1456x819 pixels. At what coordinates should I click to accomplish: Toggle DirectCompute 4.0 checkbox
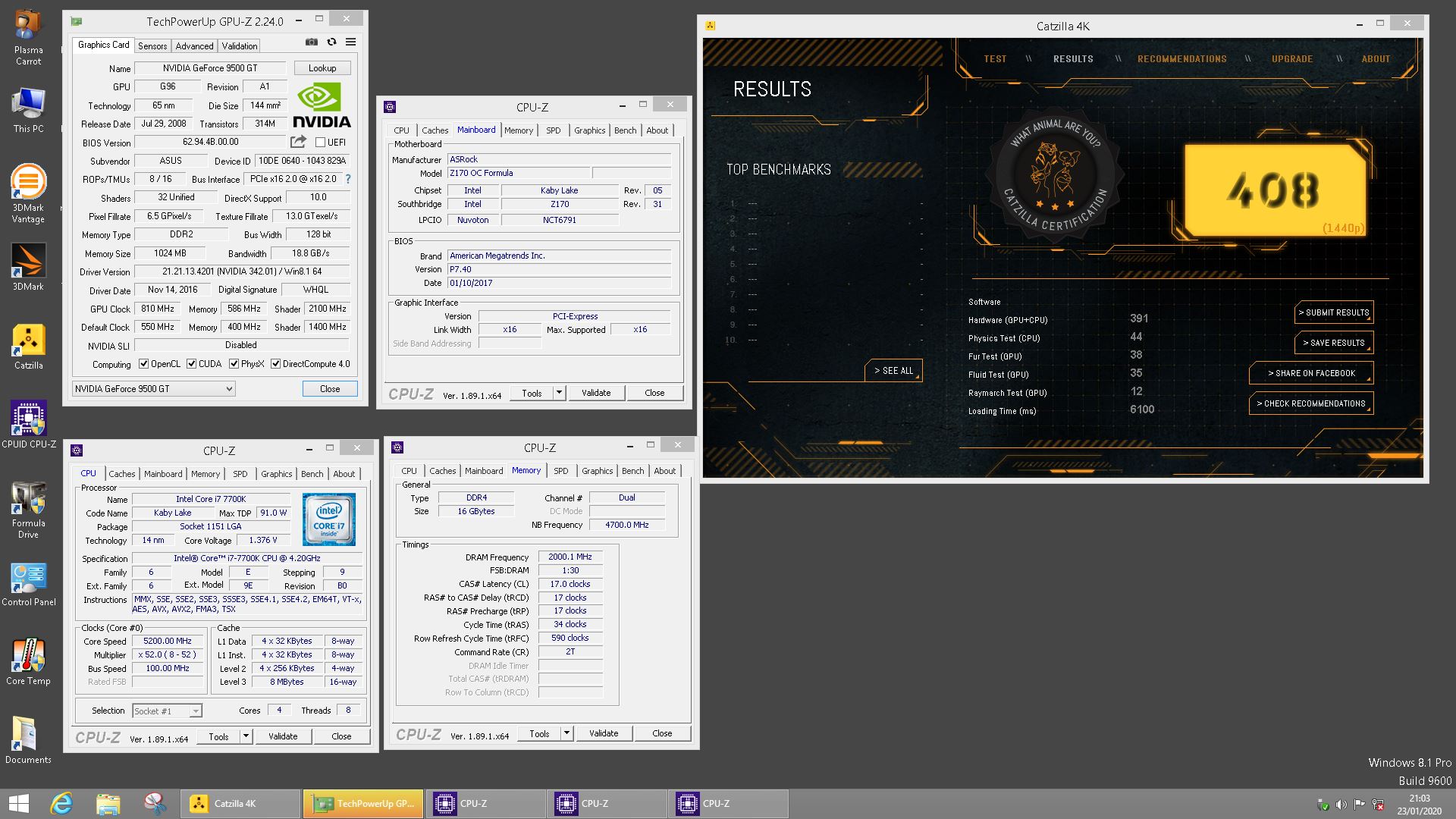coord(275,364)
